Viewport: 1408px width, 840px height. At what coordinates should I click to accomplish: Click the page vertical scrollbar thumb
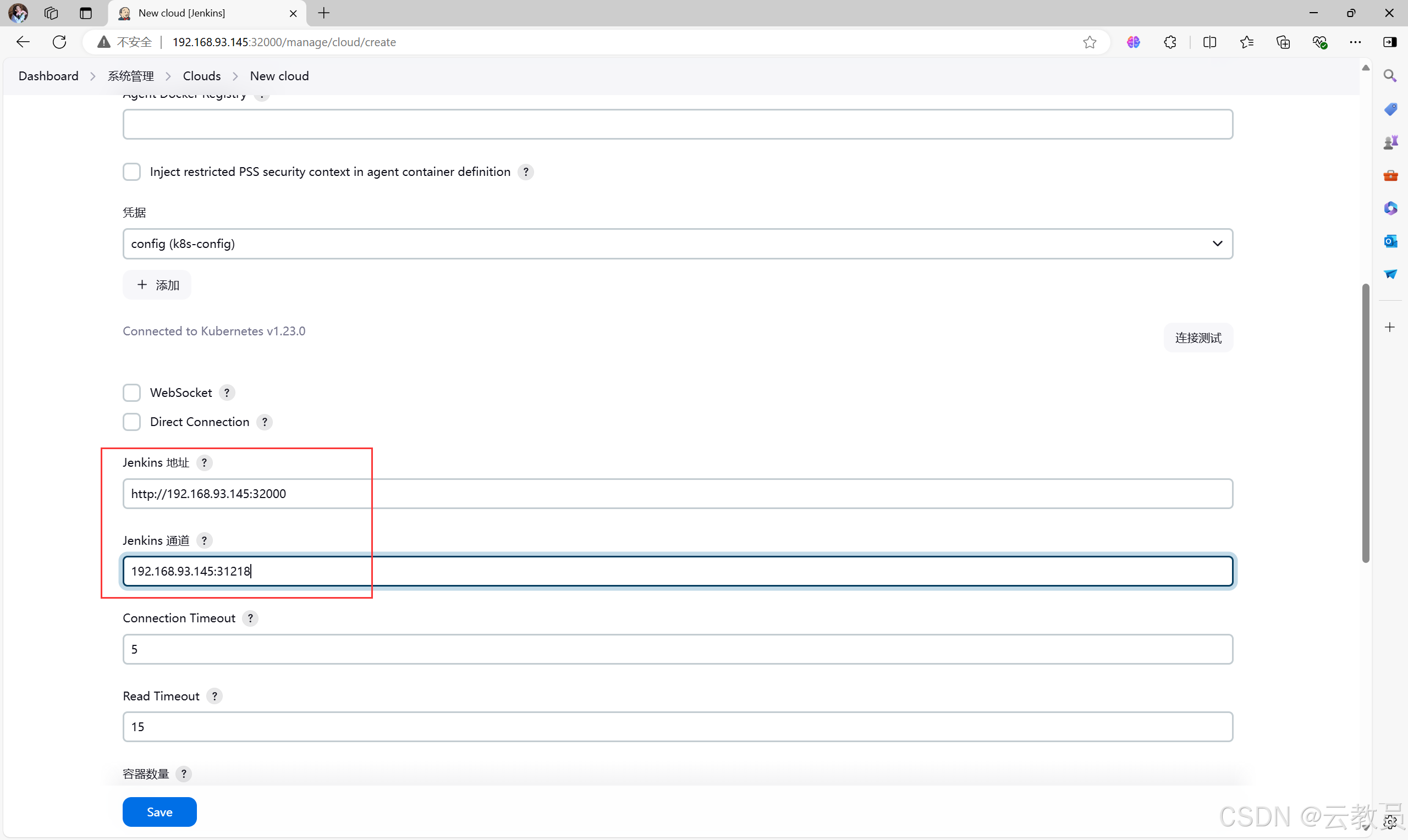(x=1366, y=423)
